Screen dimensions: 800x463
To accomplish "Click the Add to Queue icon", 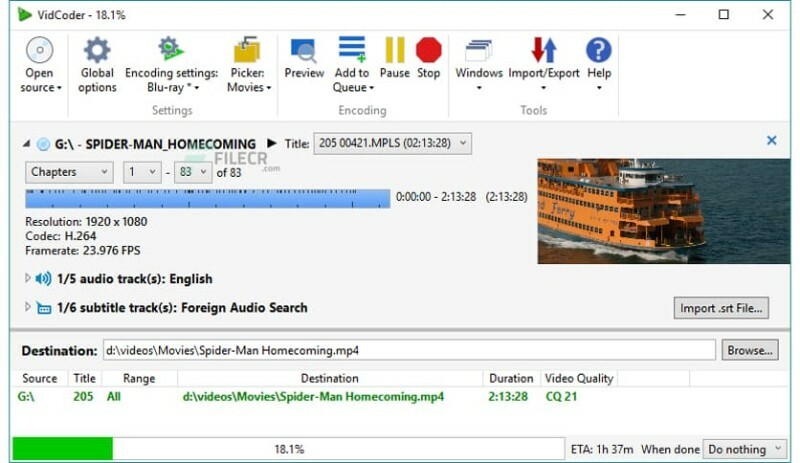I will [352, 50].
